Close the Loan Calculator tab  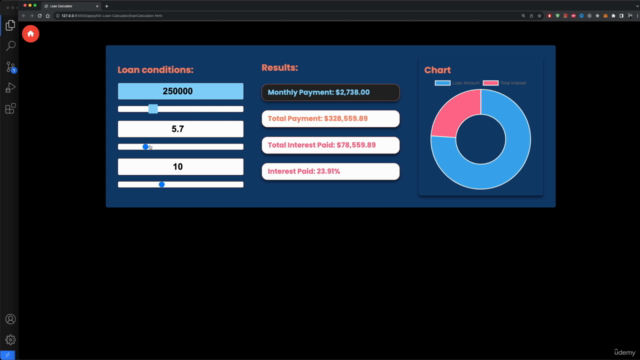(x=97, y=6)
